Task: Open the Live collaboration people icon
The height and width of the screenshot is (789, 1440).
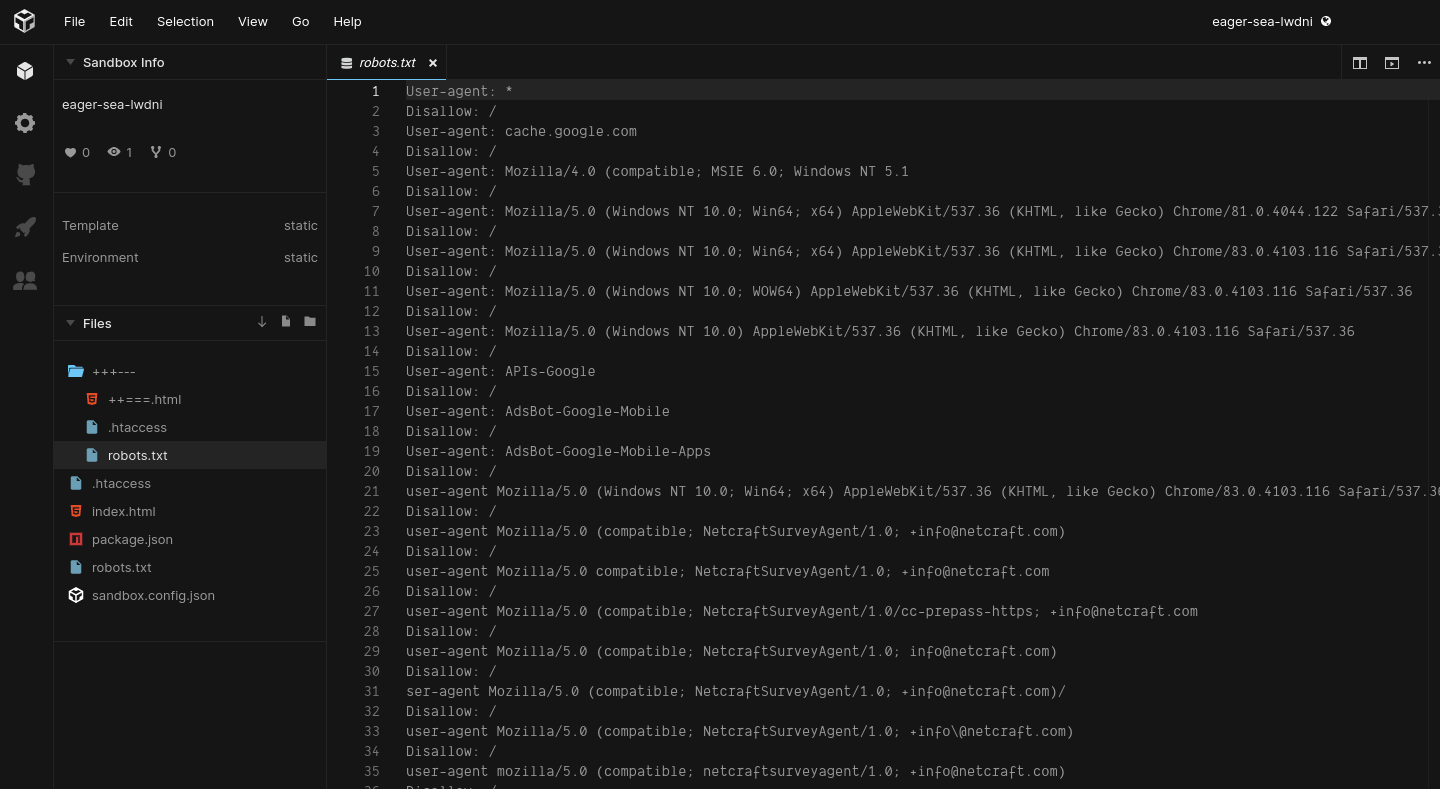Action: point(25,281)
